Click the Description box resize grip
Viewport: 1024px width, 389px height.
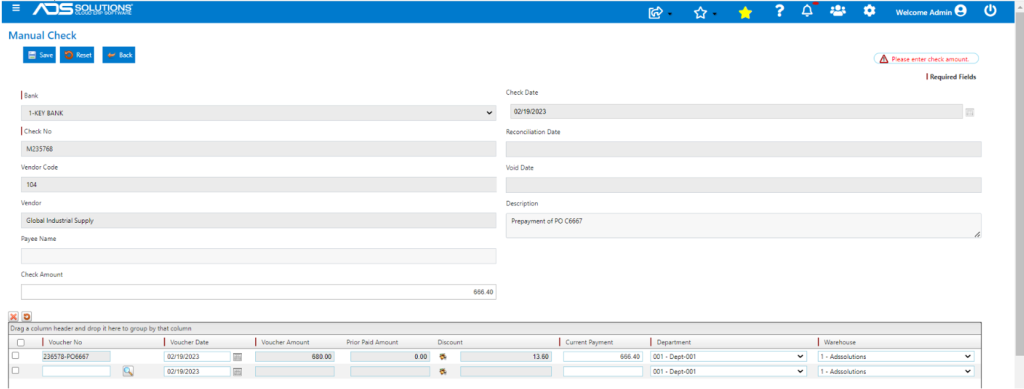(977, 234)
